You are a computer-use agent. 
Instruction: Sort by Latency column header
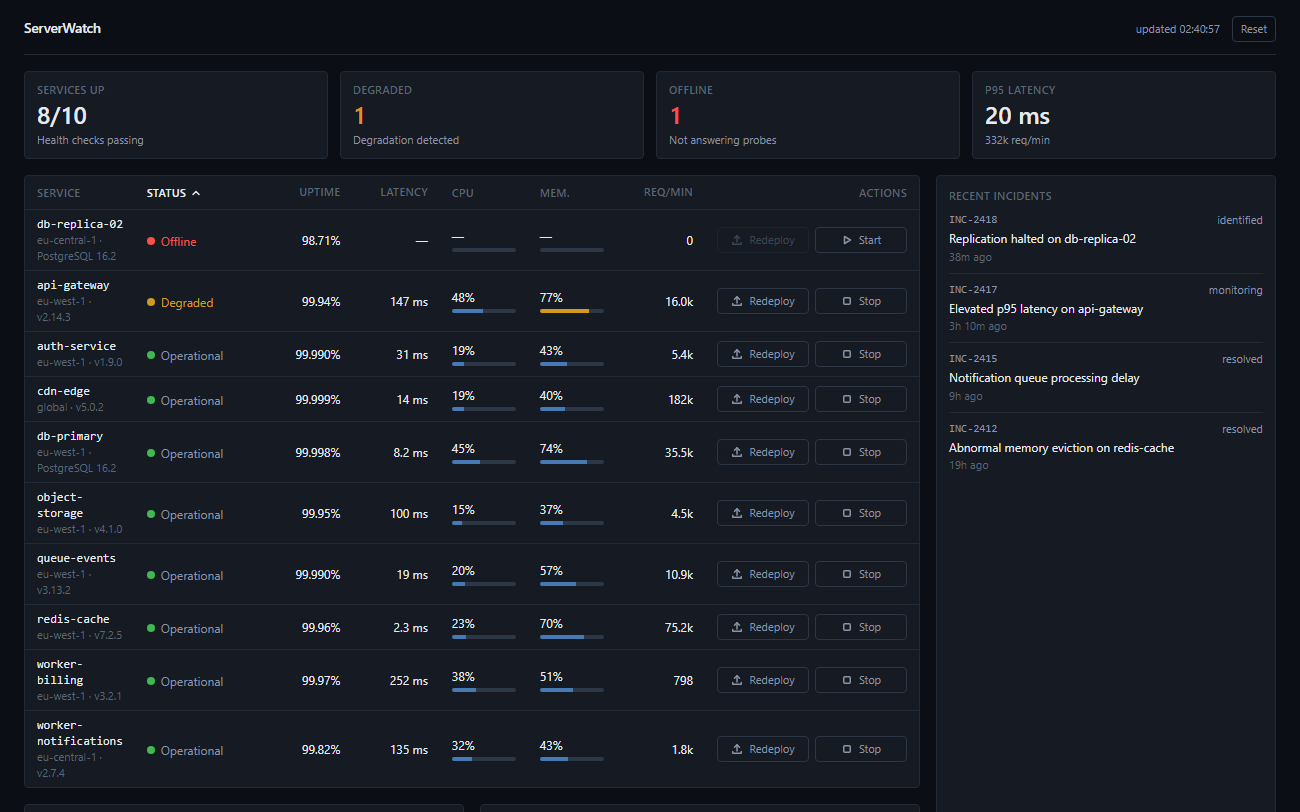404,192
